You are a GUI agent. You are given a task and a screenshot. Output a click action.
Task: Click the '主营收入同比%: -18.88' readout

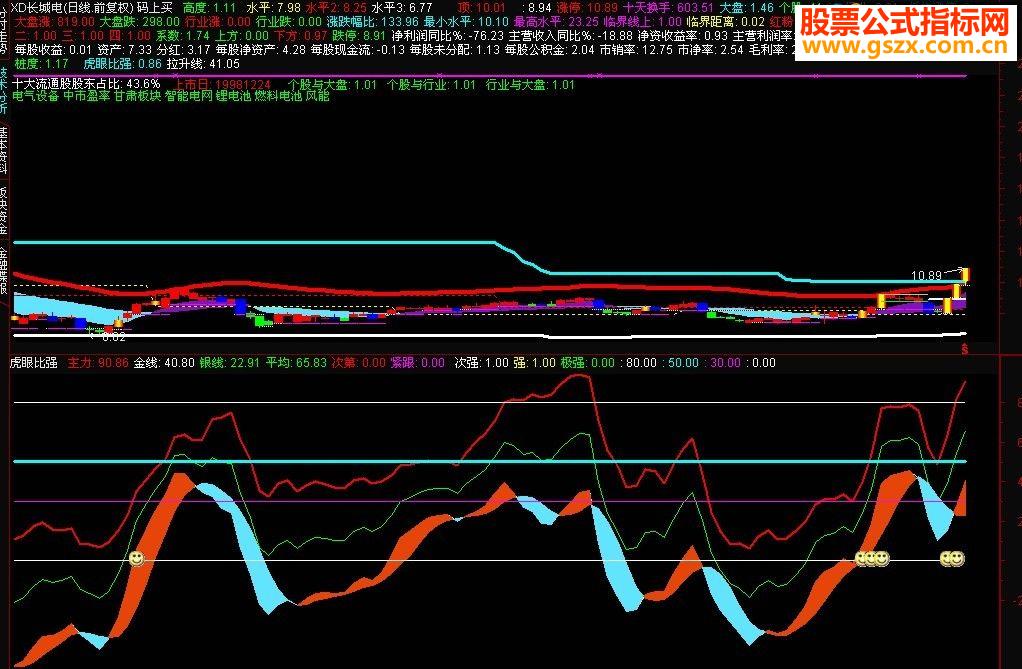click(570, 36)
